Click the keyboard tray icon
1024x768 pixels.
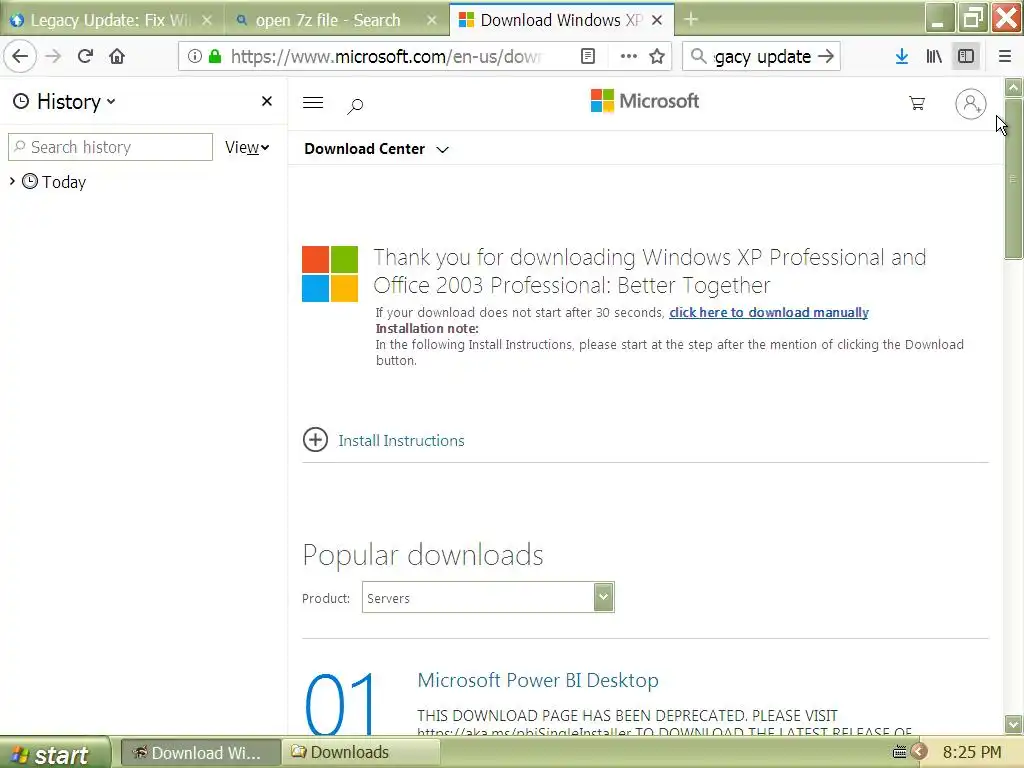(899, 752)
